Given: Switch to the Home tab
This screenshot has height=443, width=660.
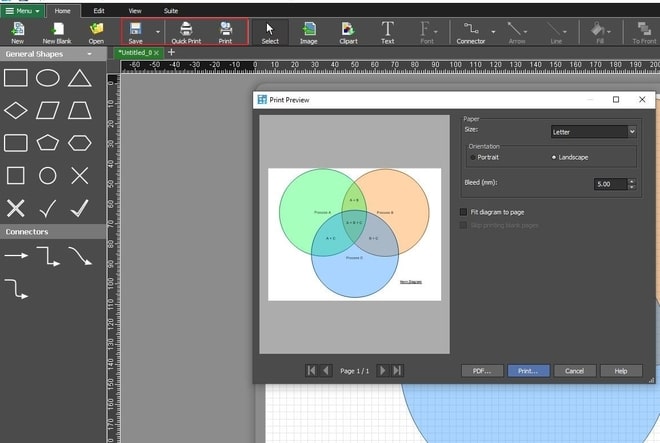Looking at the screenshot, I should point(62,11).
